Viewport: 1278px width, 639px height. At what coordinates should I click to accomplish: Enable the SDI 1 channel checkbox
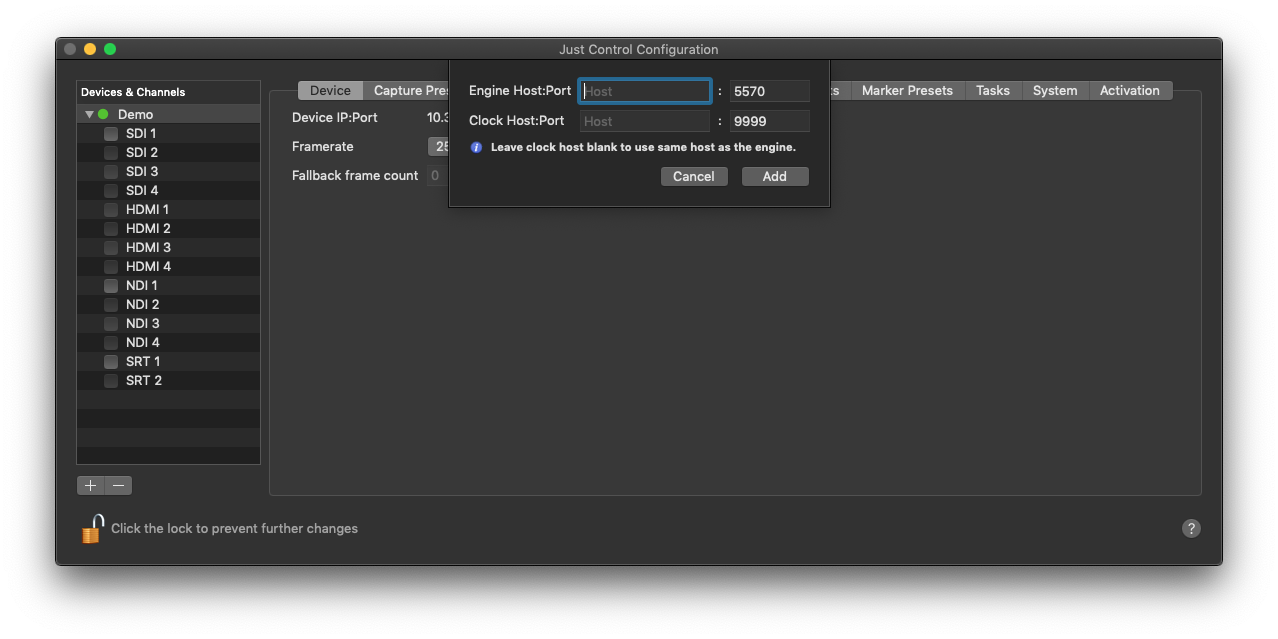111,133
